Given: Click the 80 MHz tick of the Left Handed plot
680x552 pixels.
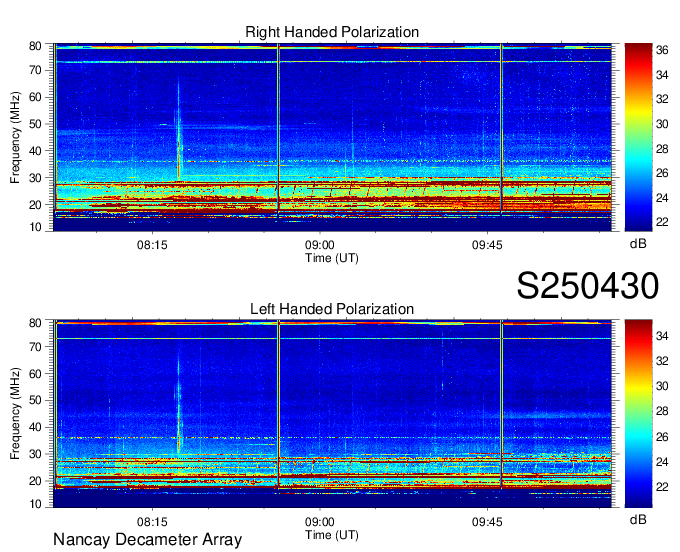Looking at the screenshot, I should pyautogui.click(x=35, y=323).
